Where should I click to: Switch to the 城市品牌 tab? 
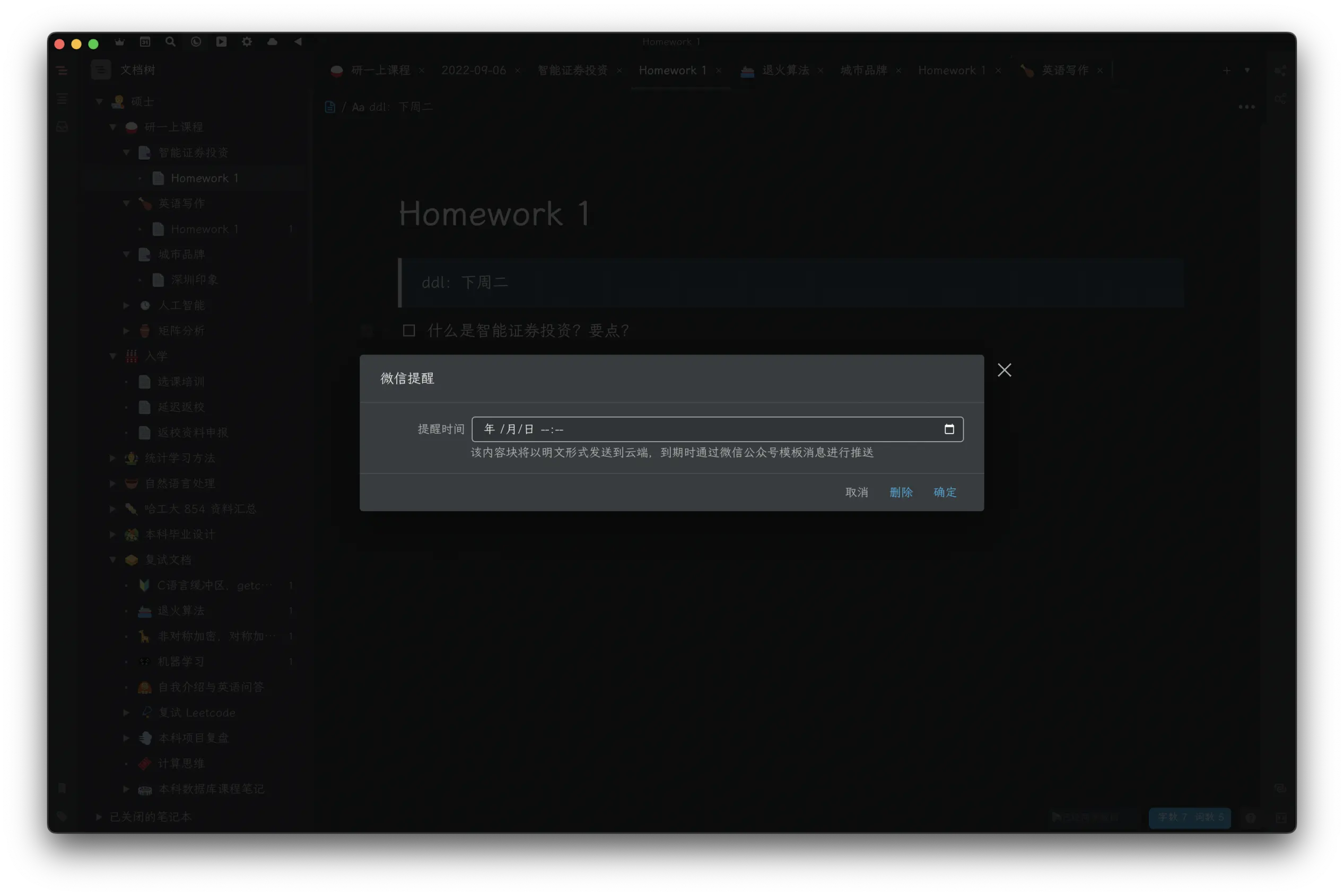click(863, 71)
